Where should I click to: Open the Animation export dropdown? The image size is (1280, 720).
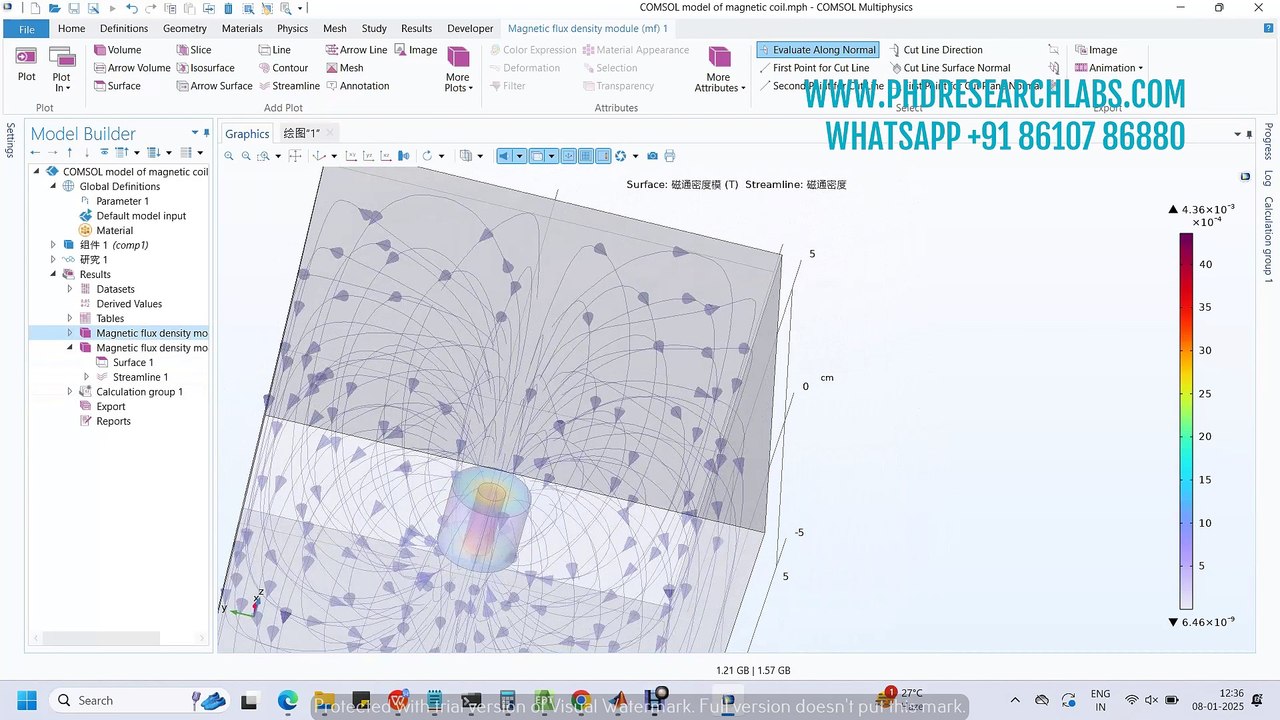tap(1109, 68)
